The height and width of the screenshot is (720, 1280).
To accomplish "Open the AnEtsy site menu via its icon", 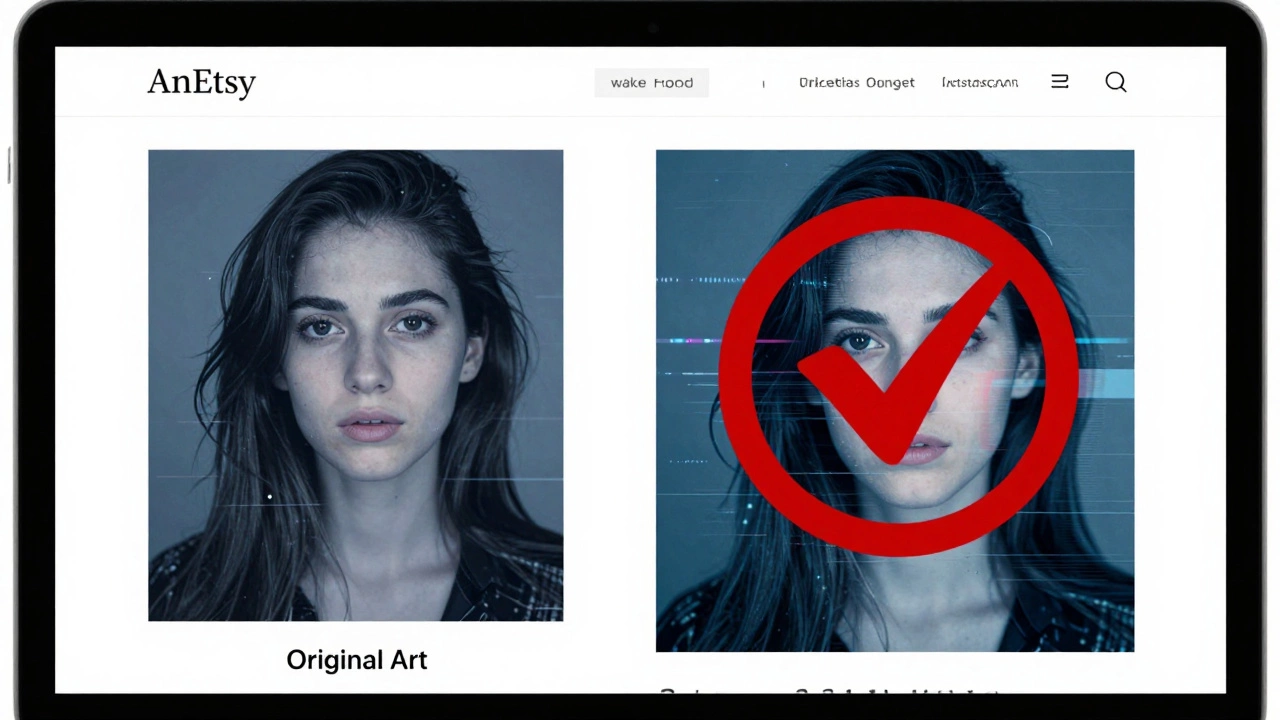I will (1059, 81).
